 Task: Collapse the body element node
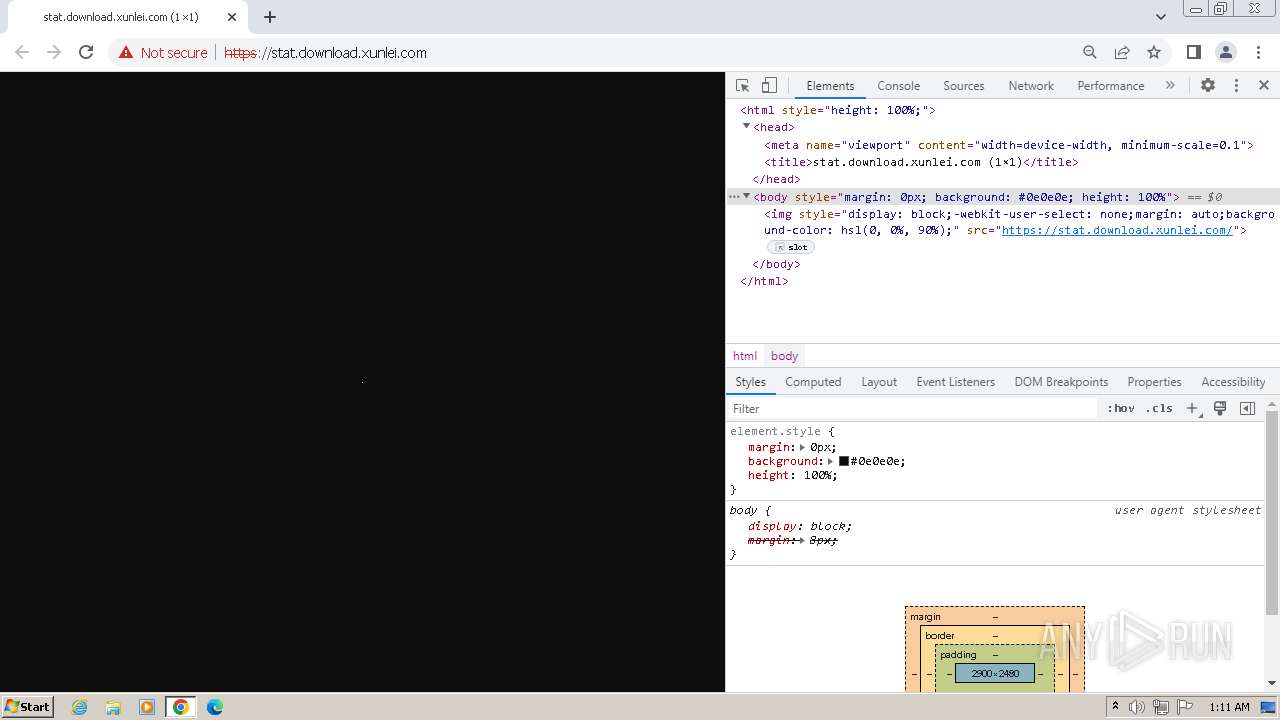(x=746, y=197)
